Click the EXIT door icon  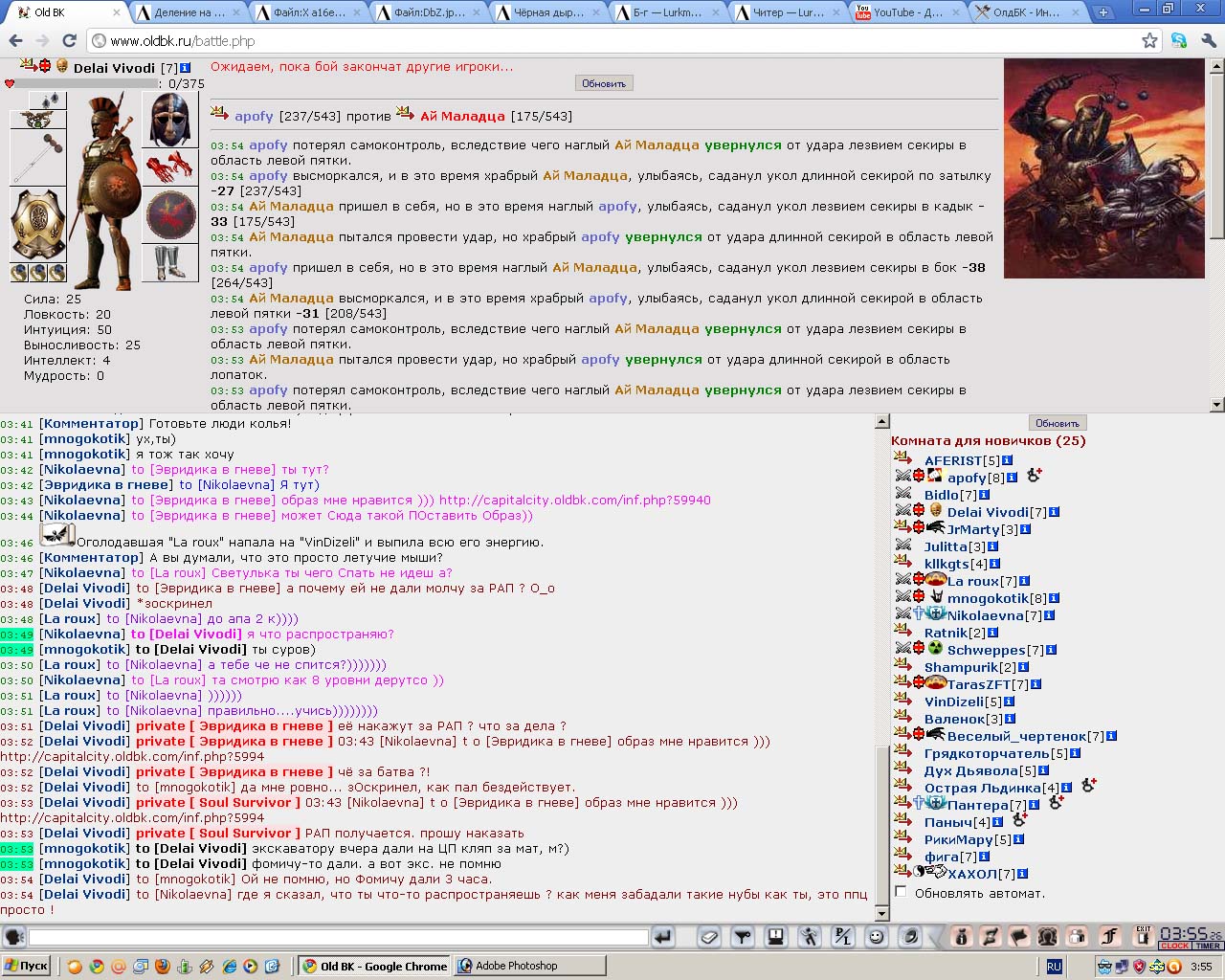click(1143, 937)
